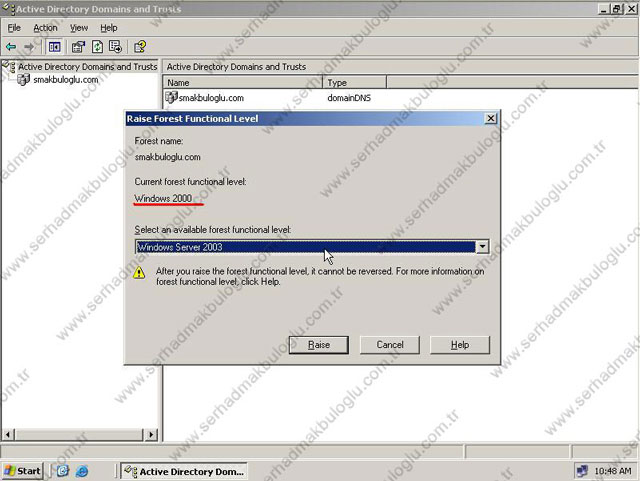640x481 pixels.
Task: Minimize the Active Directory Domains and Trusts window
Action: pyautogui.click(x=604, y=9)
